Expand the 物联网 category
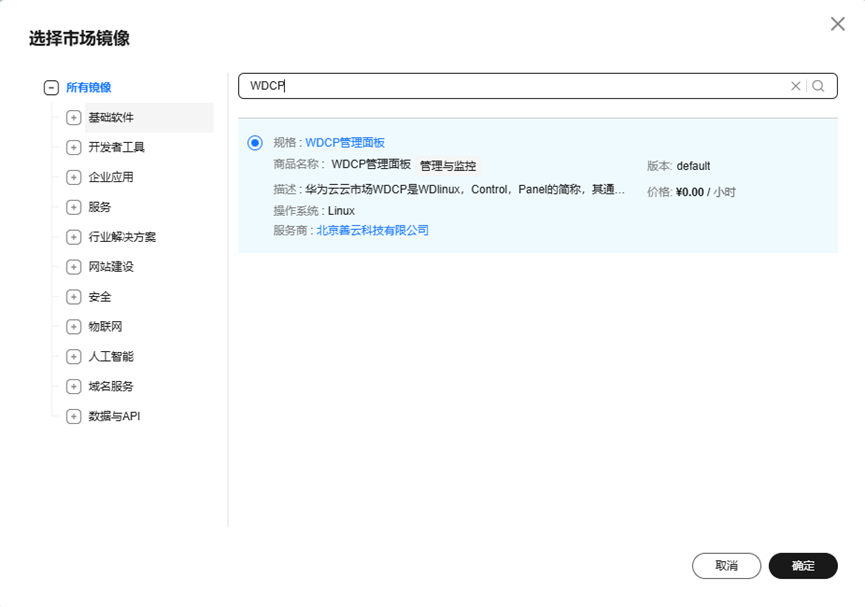 (x=73, y=327)
